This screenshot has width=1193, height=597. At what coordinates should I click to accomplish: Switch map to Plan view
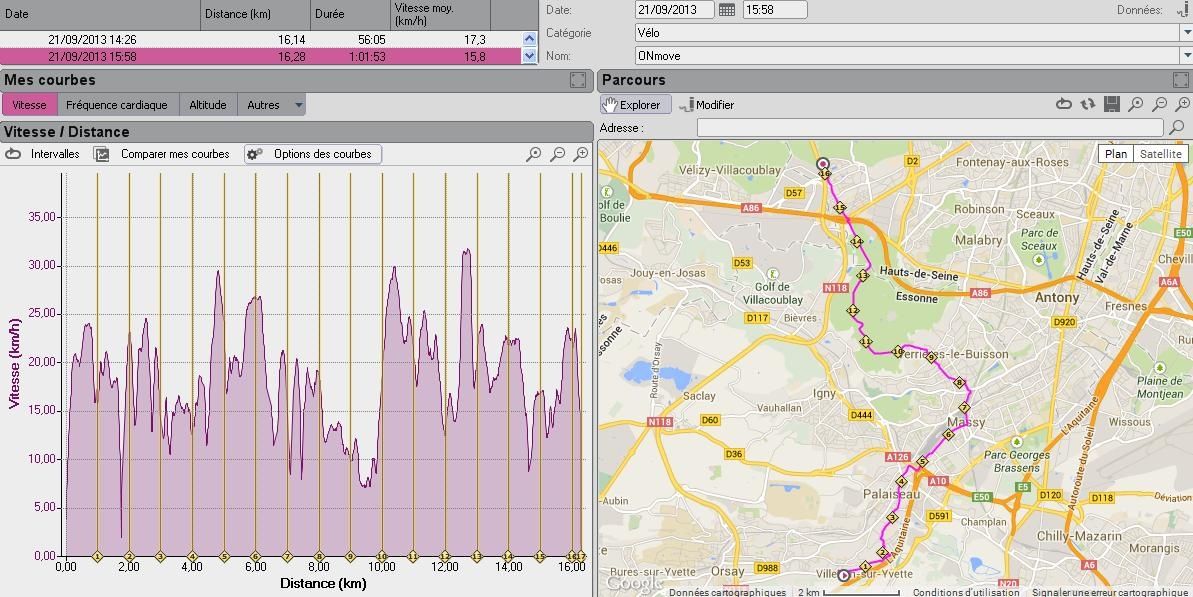[x=1115, y=154]
